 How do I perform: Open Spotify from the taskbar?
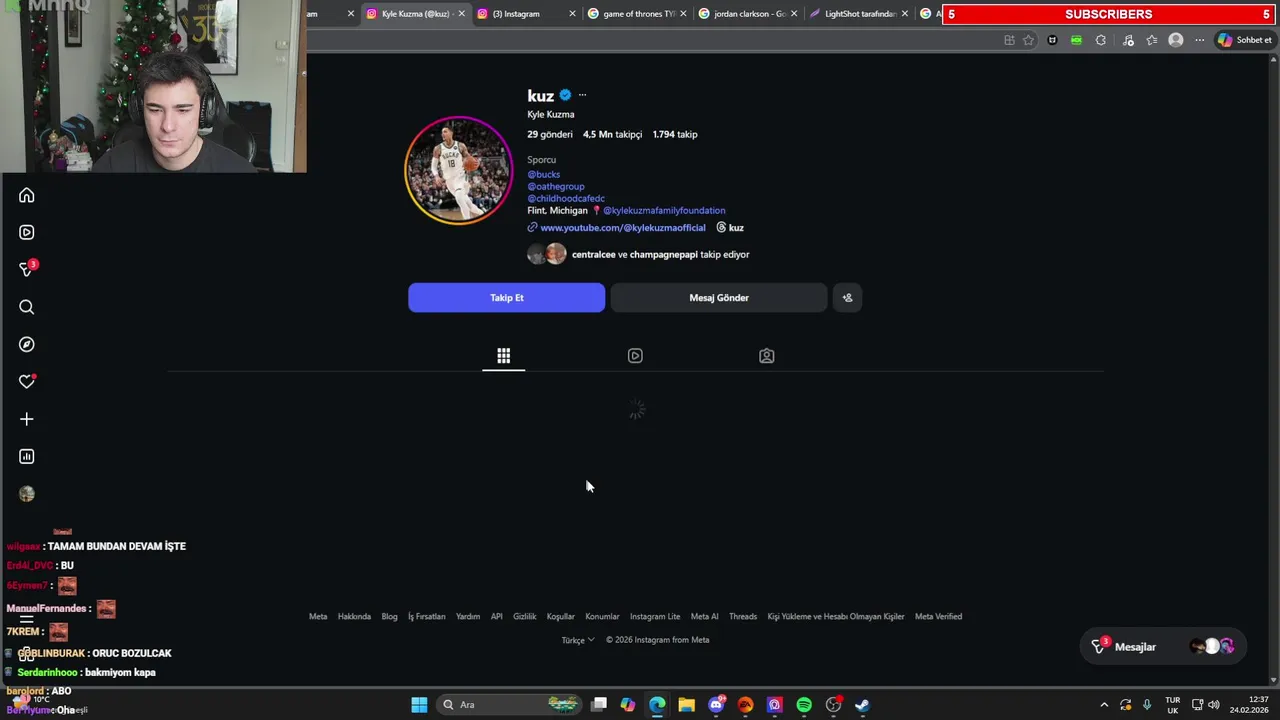[x=804, y=705]
